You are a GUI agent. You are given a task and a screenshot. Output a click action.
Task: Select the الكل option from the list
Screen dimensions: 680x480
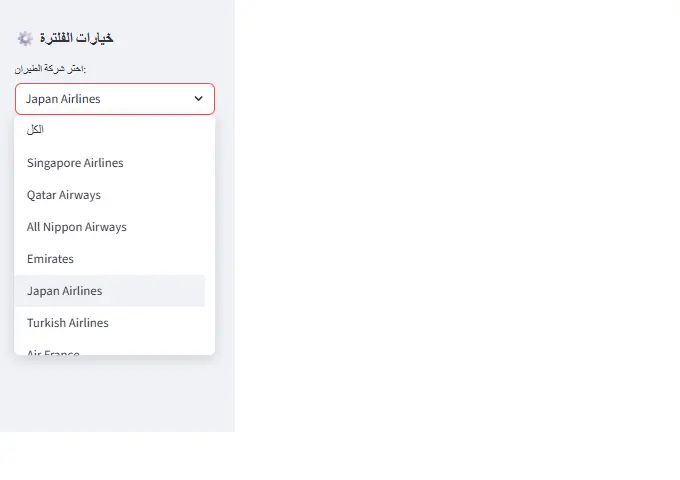click(x=36, y=130)
